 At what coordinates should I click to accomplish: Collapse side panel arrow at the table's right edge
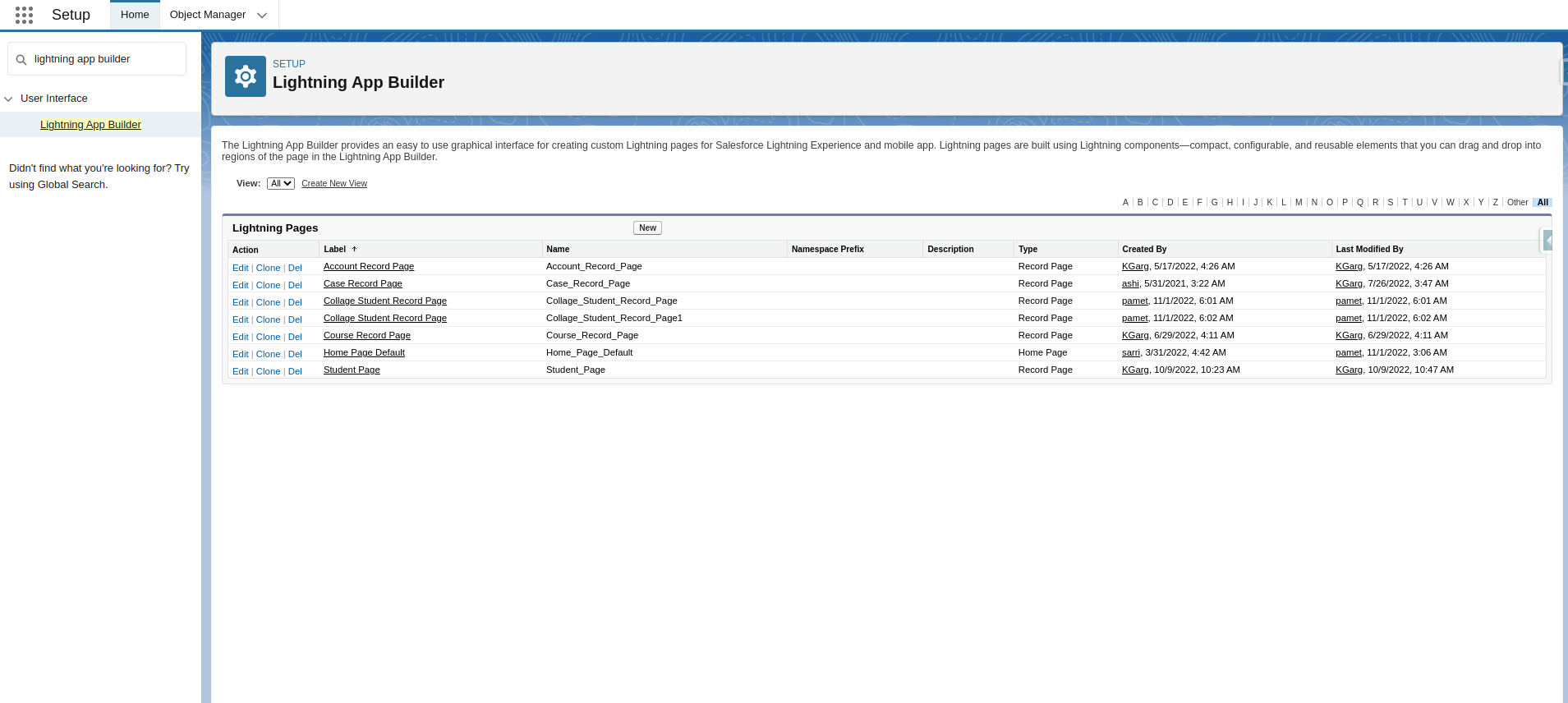(1547, 241)
